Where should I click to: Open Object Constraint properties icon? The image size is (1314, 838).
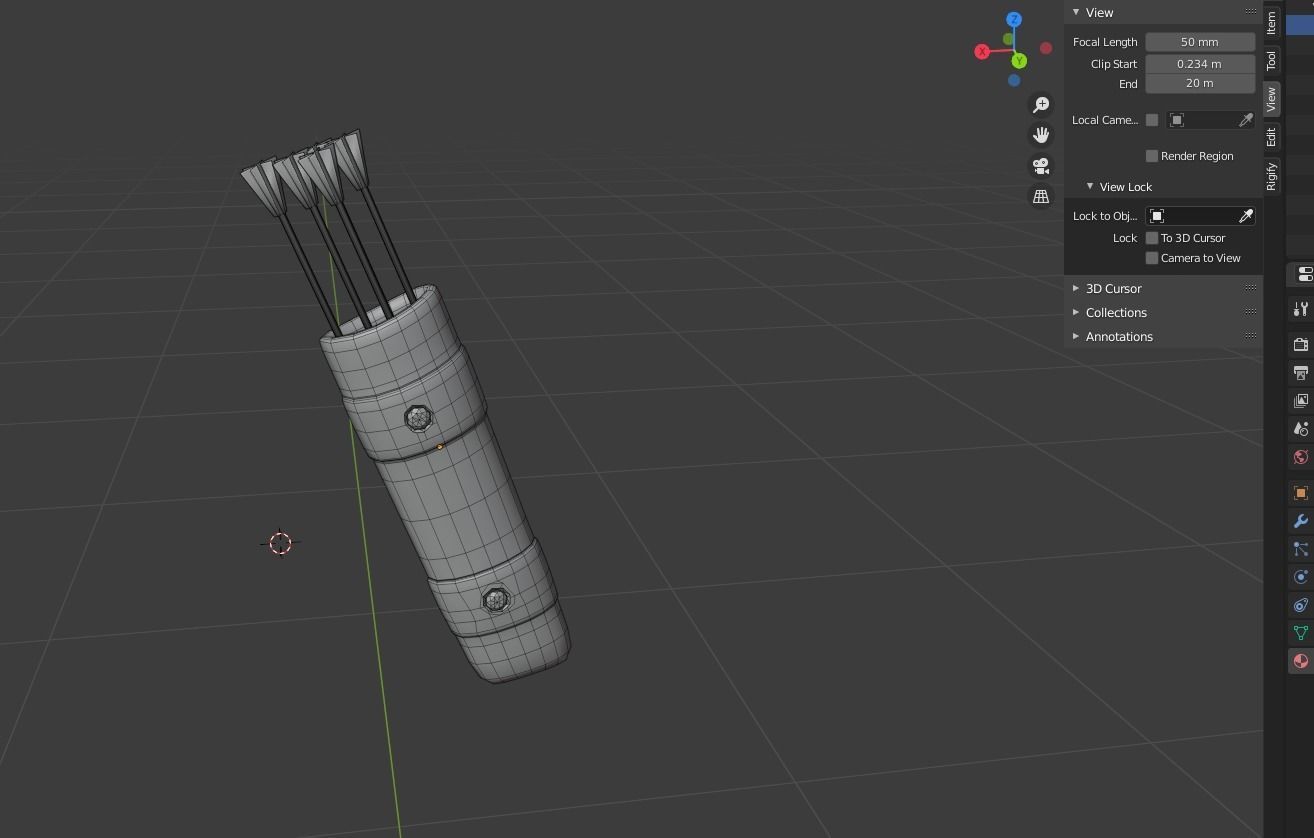[1300, 605]
